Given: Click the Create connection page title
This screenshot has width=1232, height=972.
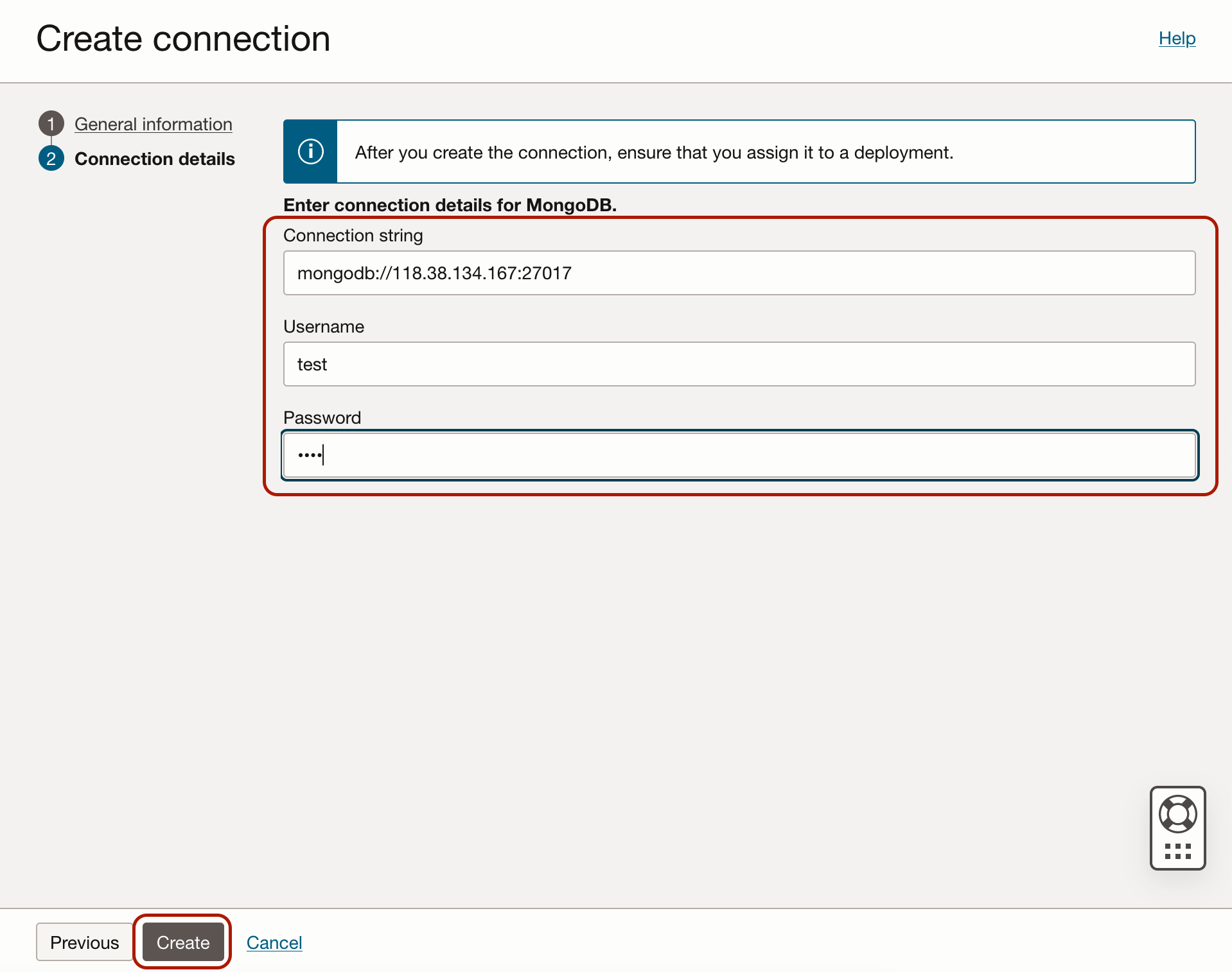Looking at the screenshot, I should pos(183,39).
